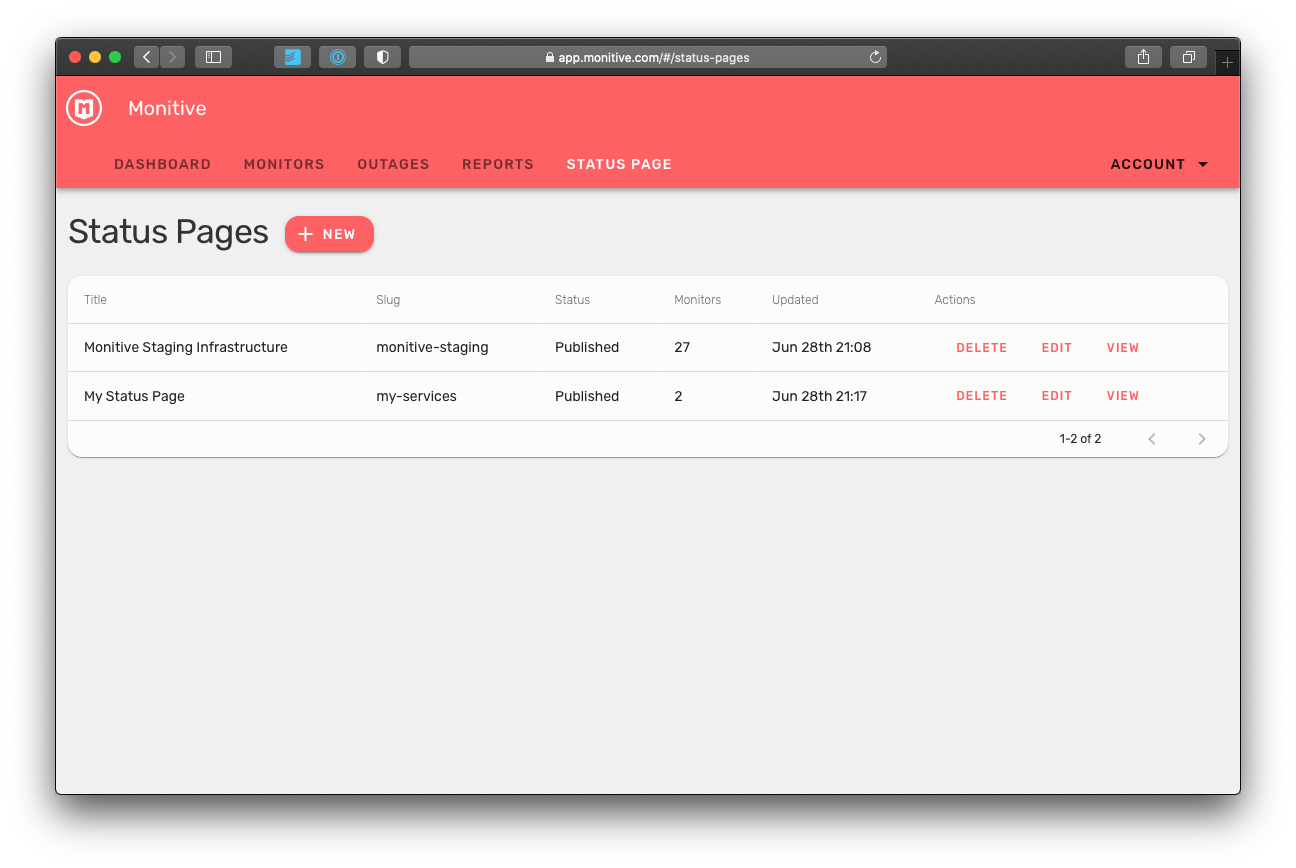Go to previous page of table results

[1152, 439]
